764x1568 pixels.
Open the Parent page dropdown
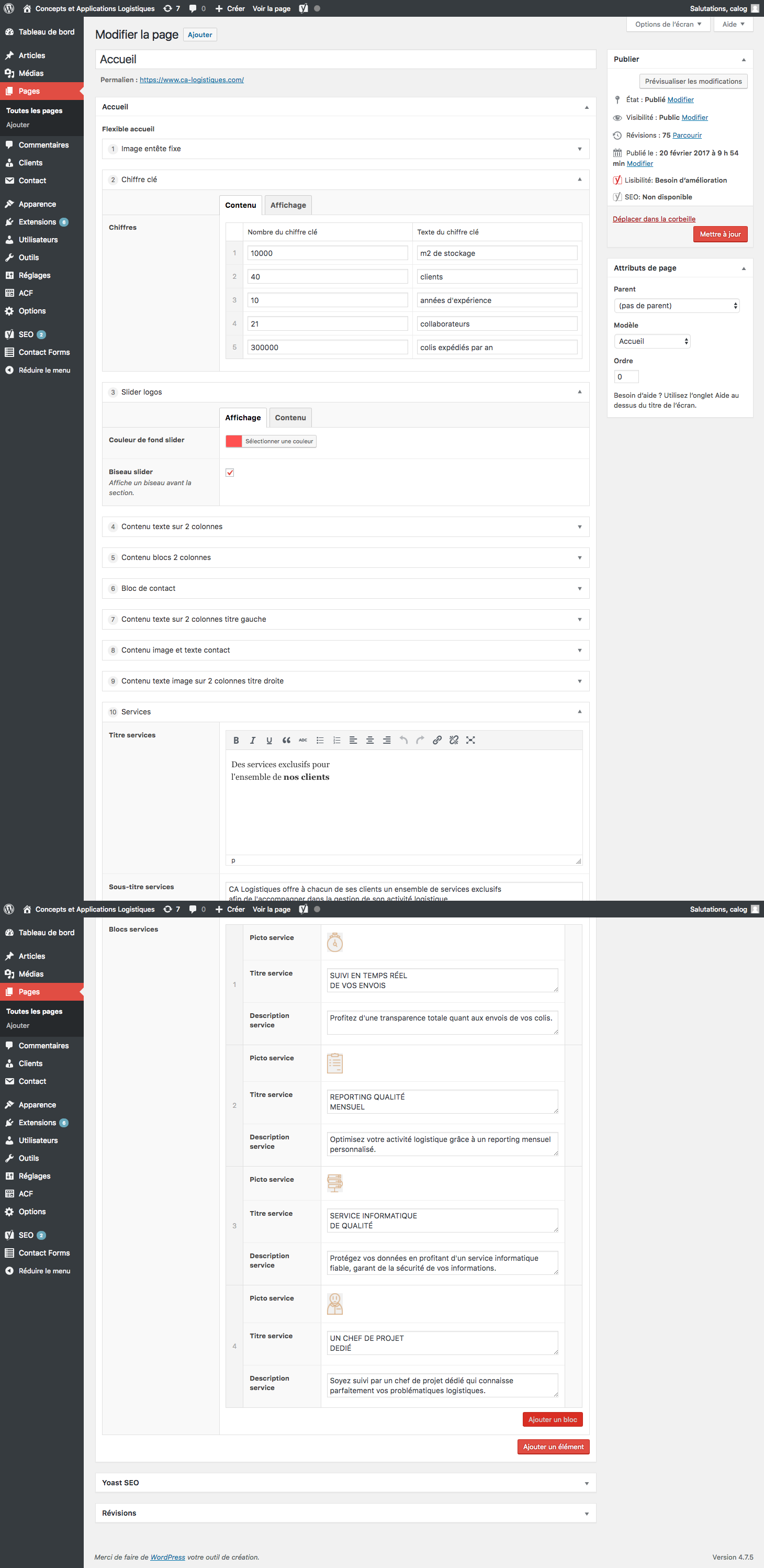click(x=676, y=306)
